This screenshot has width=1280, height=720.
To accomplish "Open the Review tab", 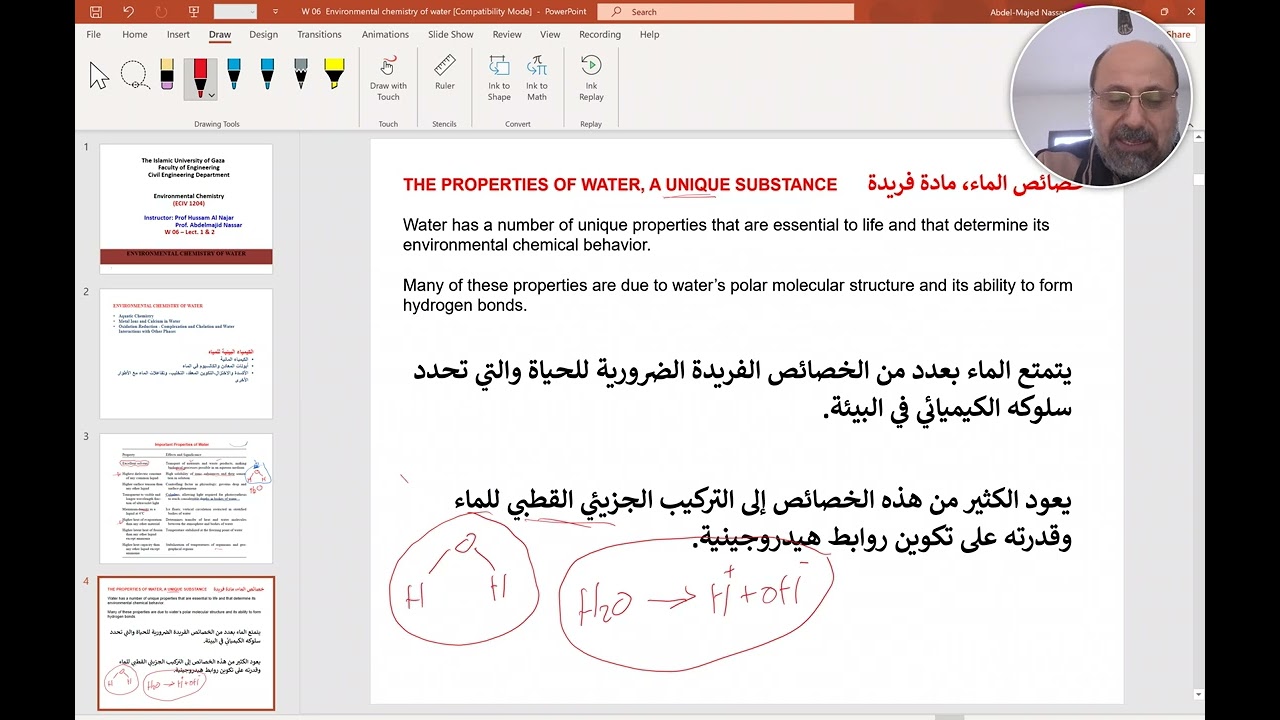I will click(x=507, y=34).
